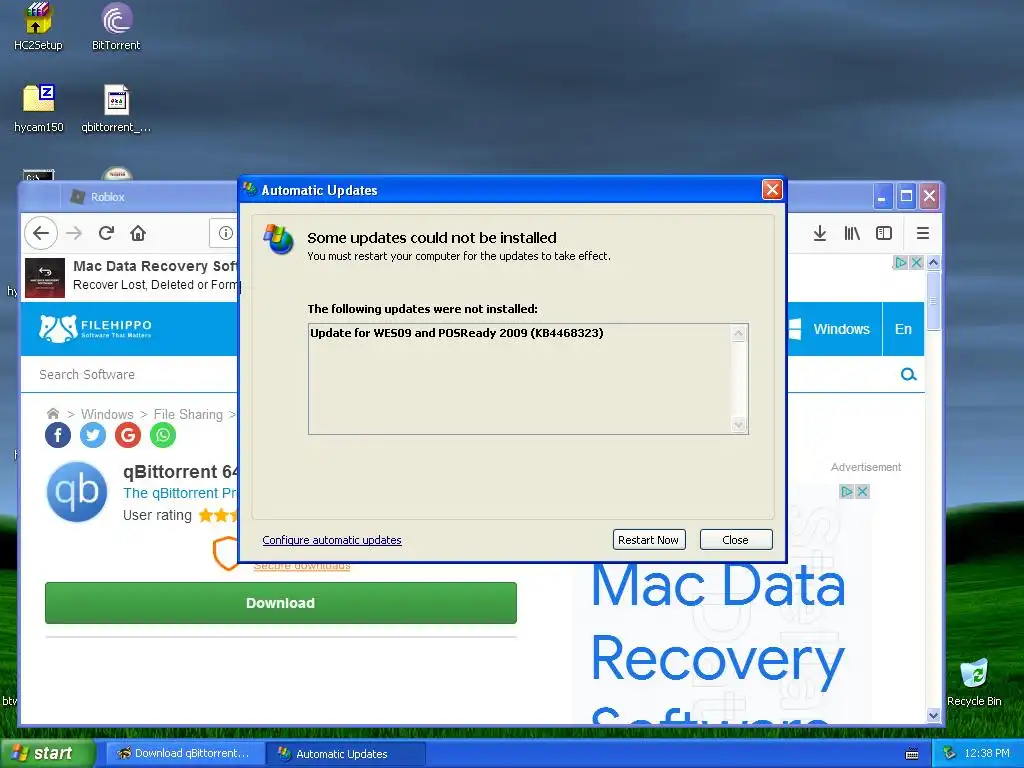
Task: Click the Mac Data Recovery ad thumbnail
Action: point(44,278)
